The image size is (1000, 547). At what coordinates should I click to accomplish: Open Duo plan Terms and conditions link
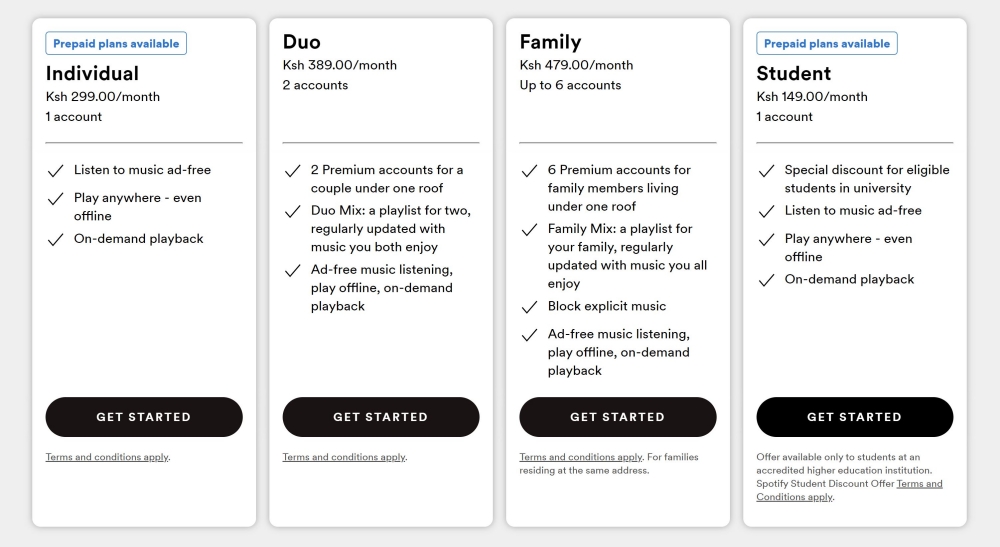click(x=344, y=457)
